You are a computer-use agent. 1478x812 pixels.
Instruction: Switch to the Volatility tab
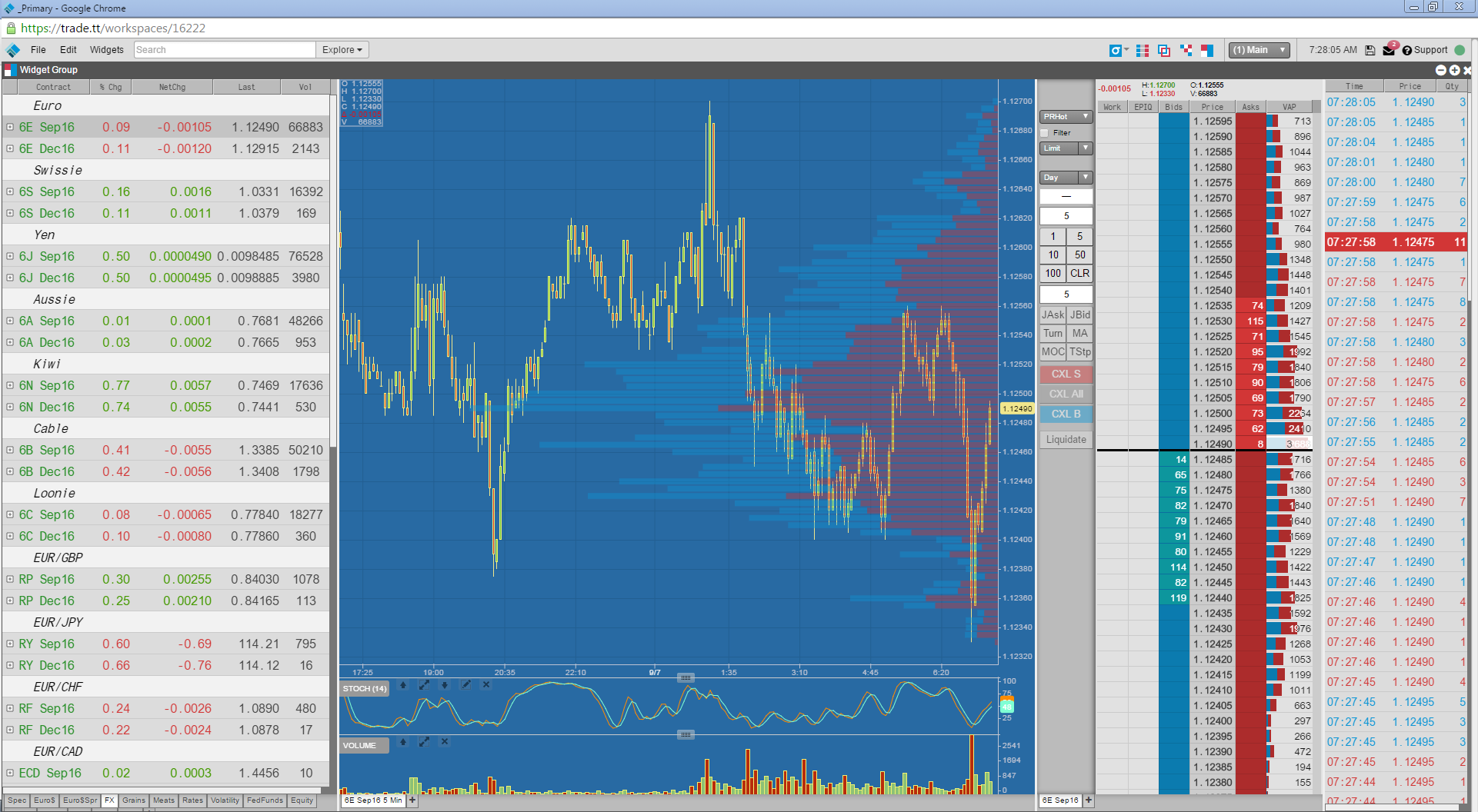click(225, 800)
